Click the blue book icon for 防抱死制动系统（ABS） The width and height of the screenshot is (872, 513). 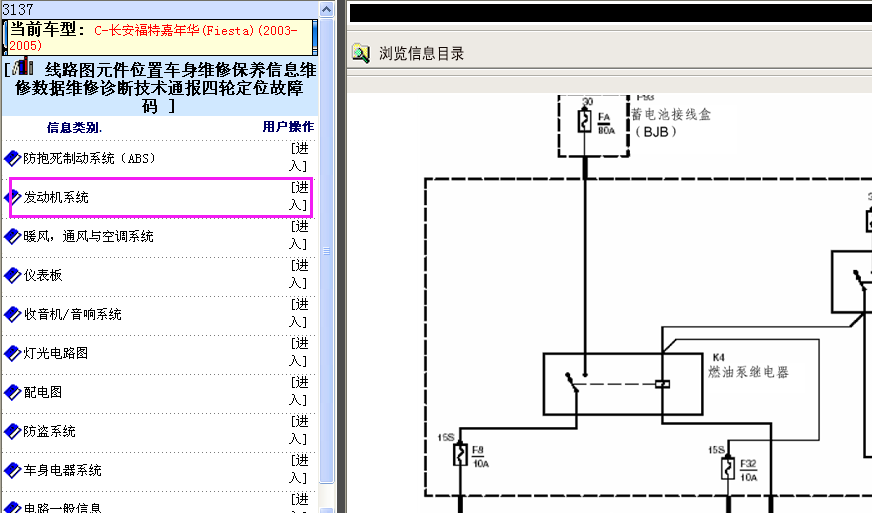[x=12, y=159]
